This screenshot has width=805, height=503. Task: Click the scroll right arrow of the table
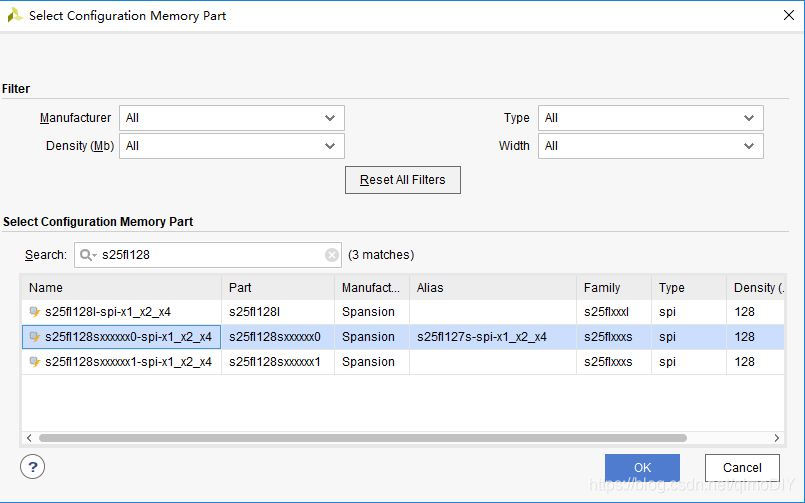point(777,438)
